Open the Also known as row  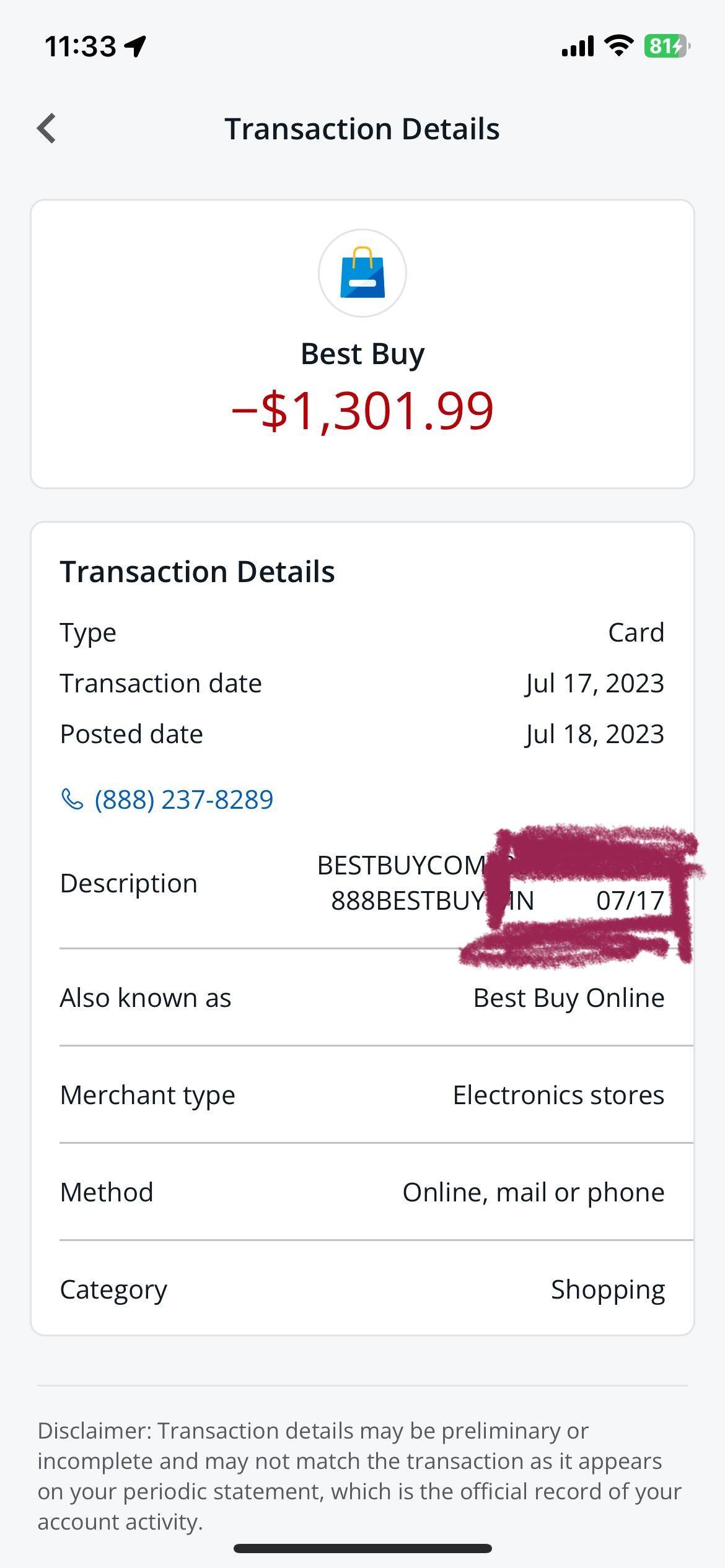(362, 998)
